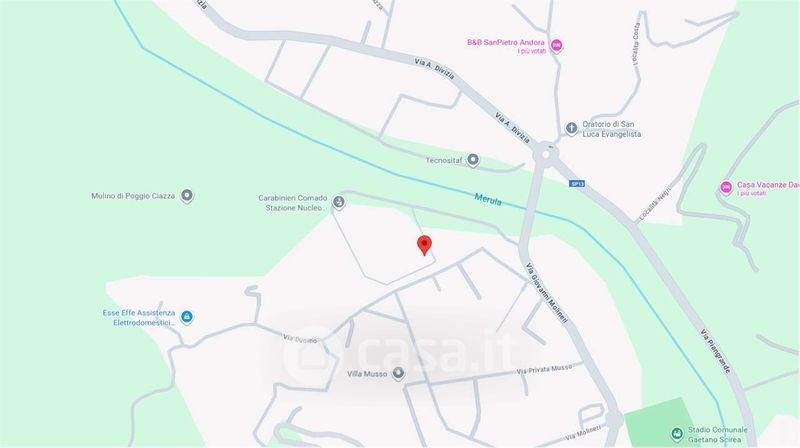Click the Esse Effe Assistenza shop icon
The image size is (800, 448).
tap(187, 317)
